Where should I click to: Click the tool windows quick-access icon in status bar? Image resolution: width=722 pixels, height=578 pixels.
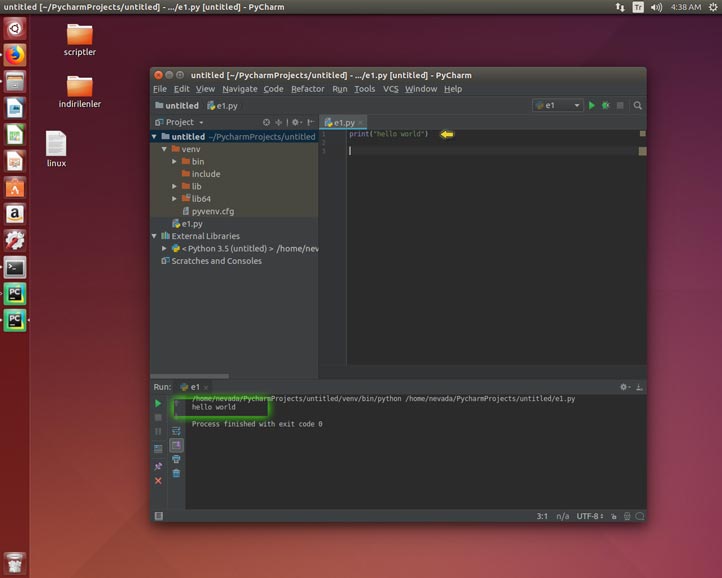(x=159, y=516)
